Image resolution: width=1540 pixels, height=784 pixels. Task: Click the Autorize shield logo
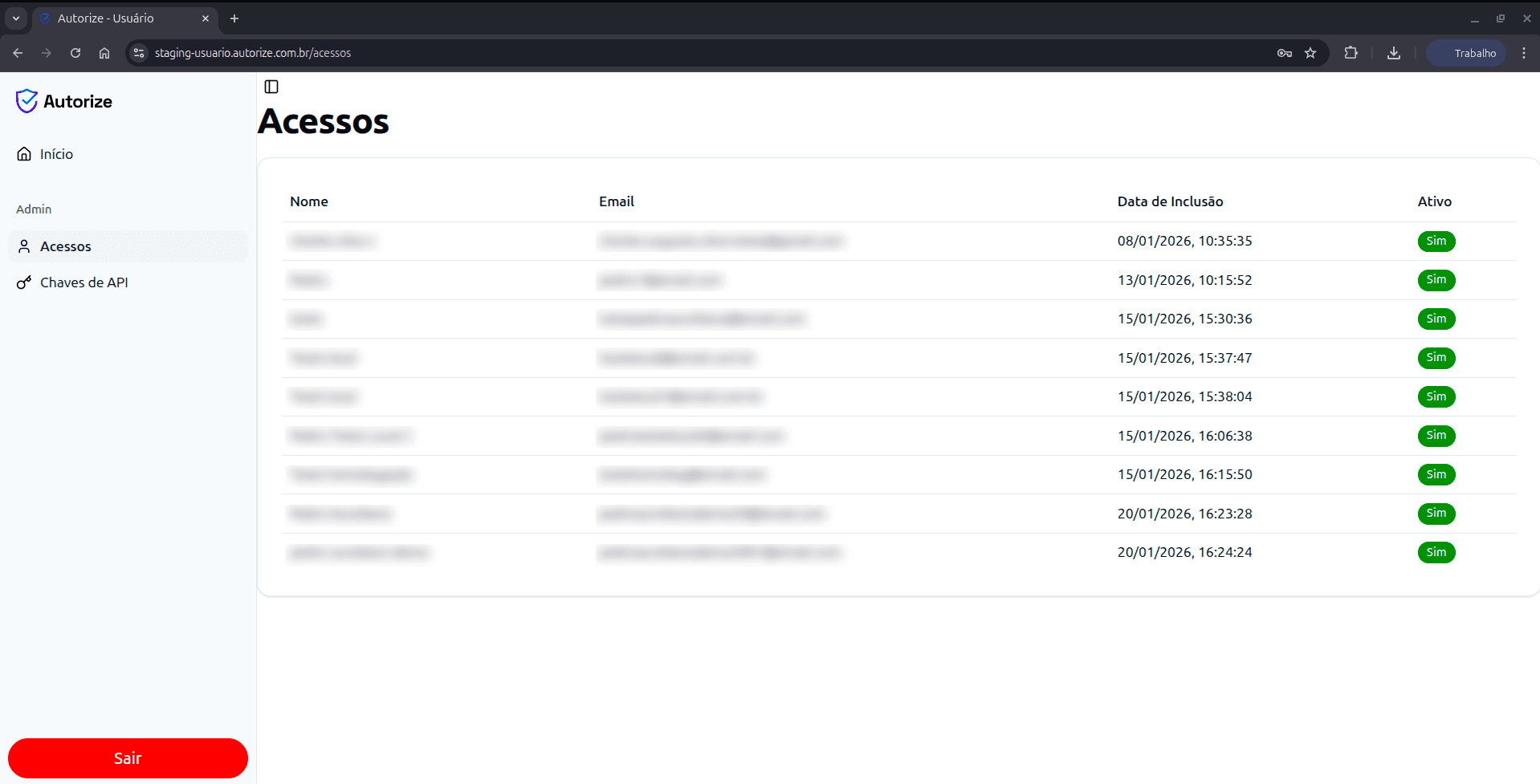click(26, 101)
